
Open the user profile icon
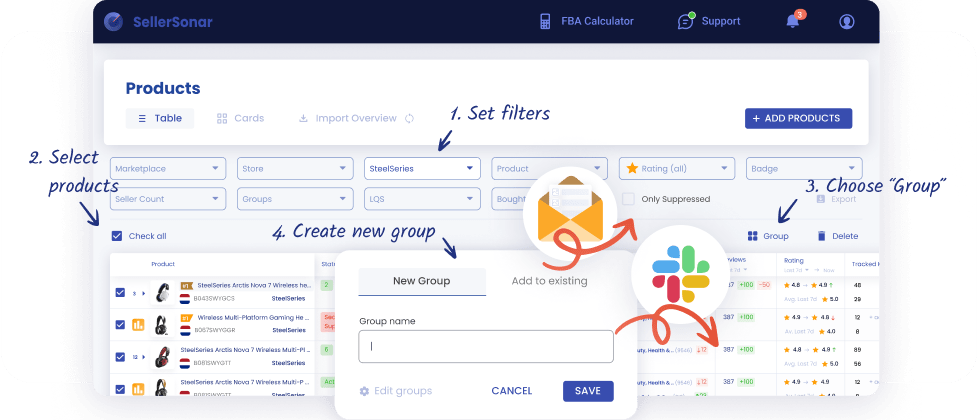pos(847,21)
